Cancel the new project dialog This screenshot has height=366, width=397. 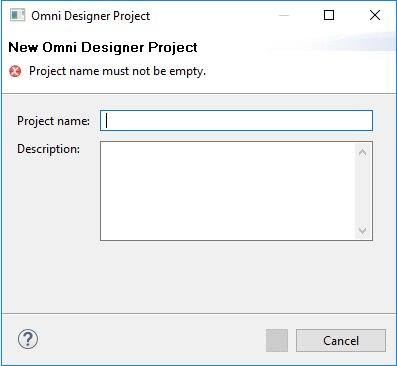point(341,340)
